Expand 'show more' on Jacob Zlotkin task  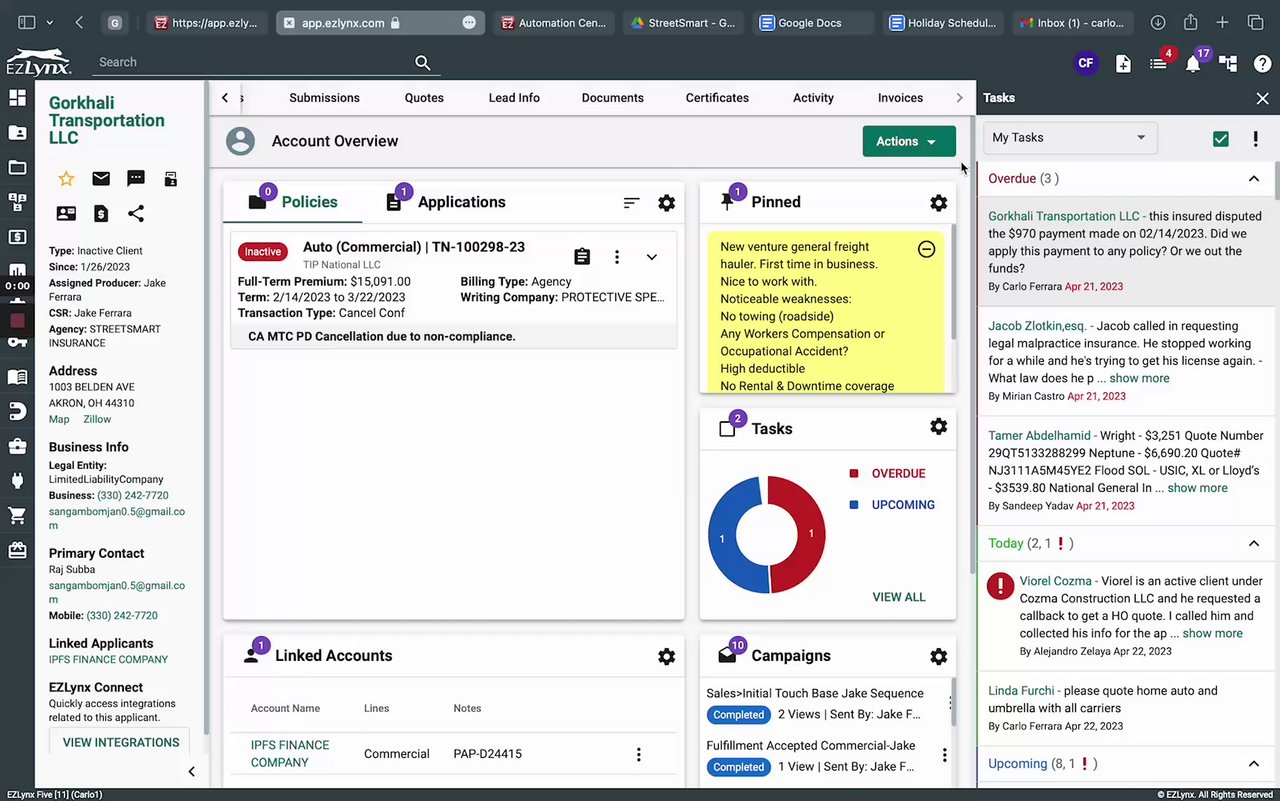1139,378
